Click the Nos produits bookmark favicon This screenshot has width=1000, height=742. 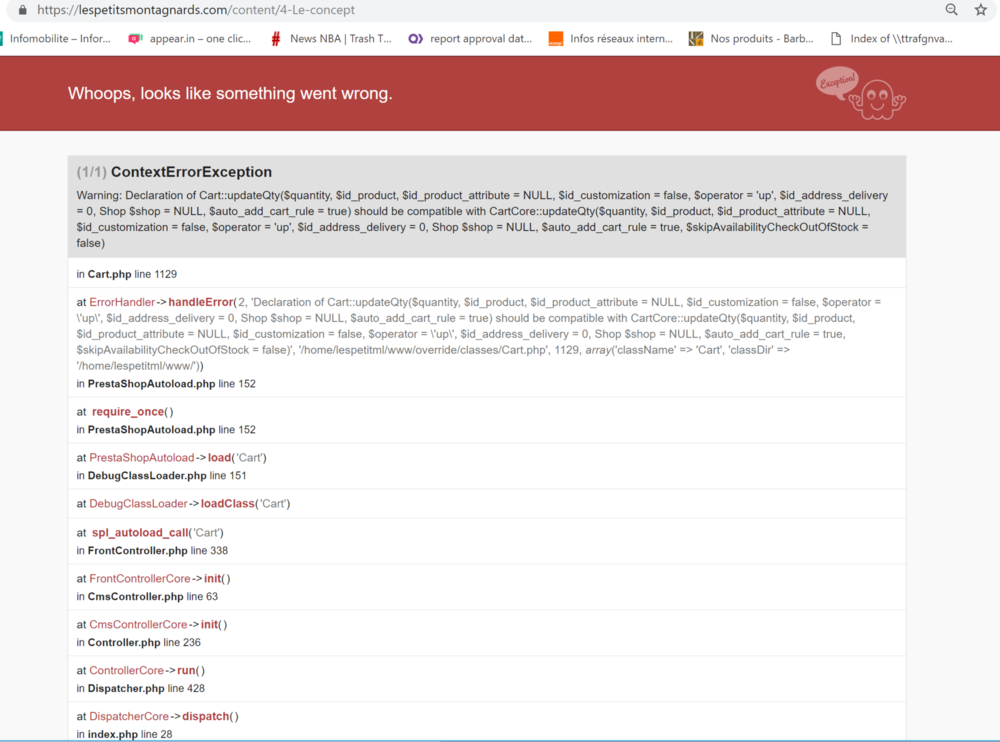coord(696,39)
